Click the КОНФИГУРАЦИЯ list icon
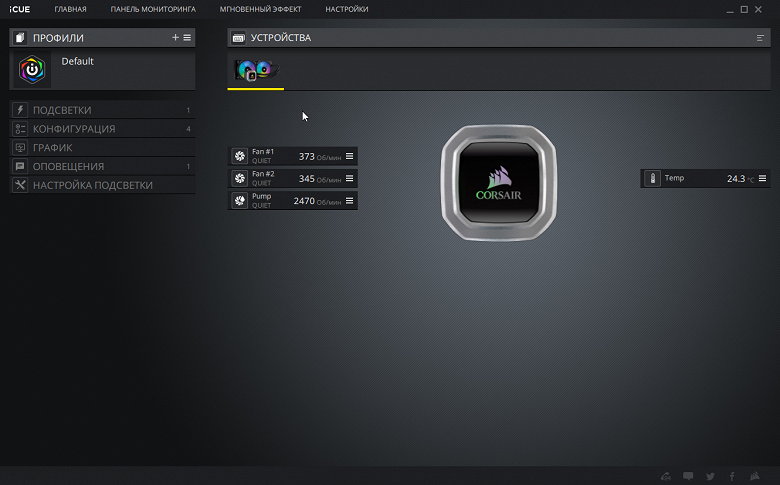The width and height of the screenshot is (780, 485). 20,129
